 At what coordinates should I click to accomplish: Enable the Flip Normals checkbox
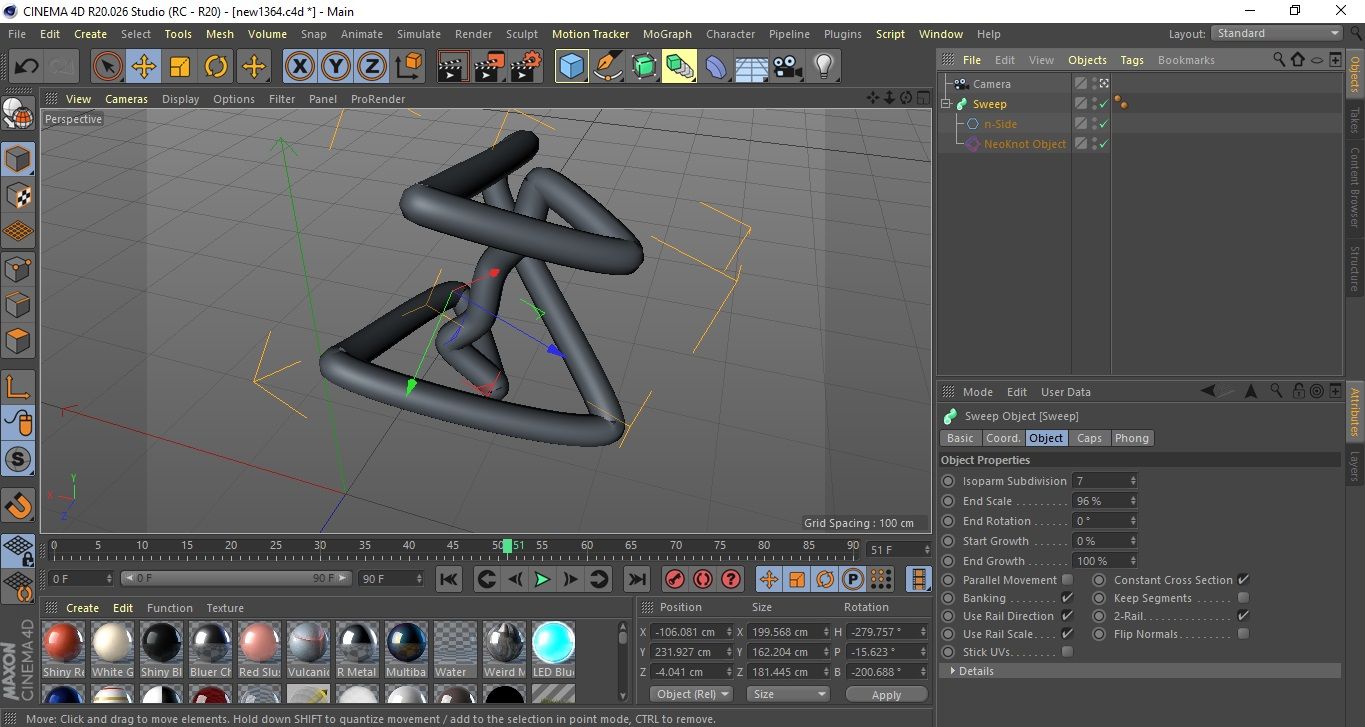click(x=1243, y=633)
